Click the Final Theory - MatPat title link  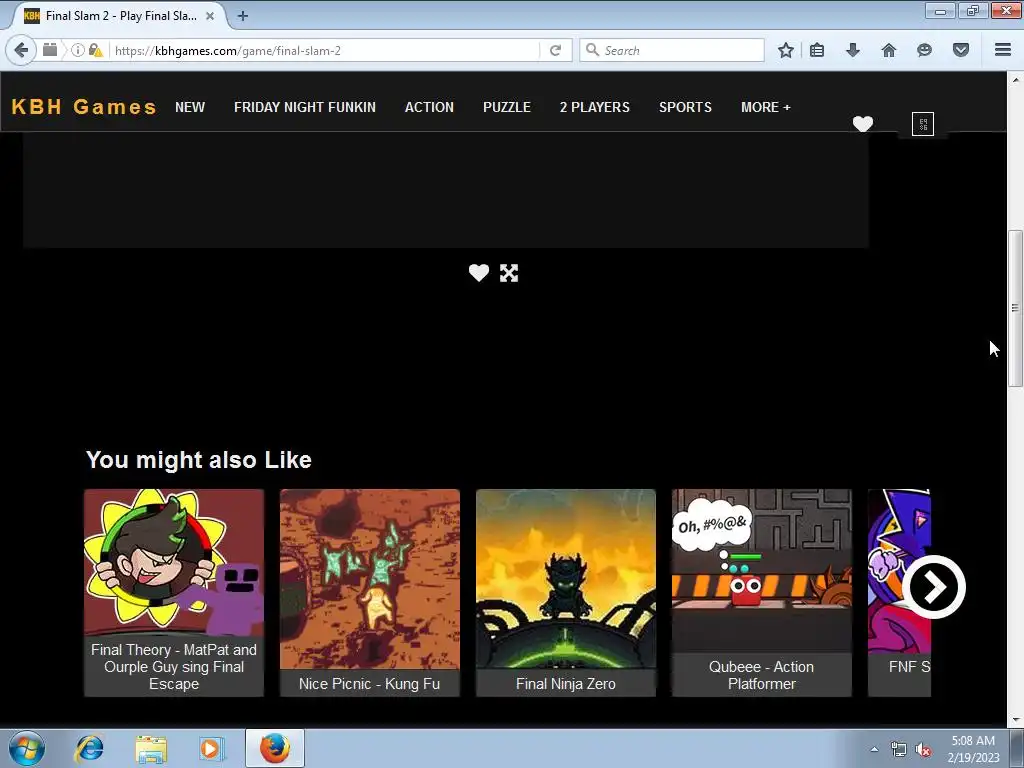pyautogui.click(x=174, y=667)
